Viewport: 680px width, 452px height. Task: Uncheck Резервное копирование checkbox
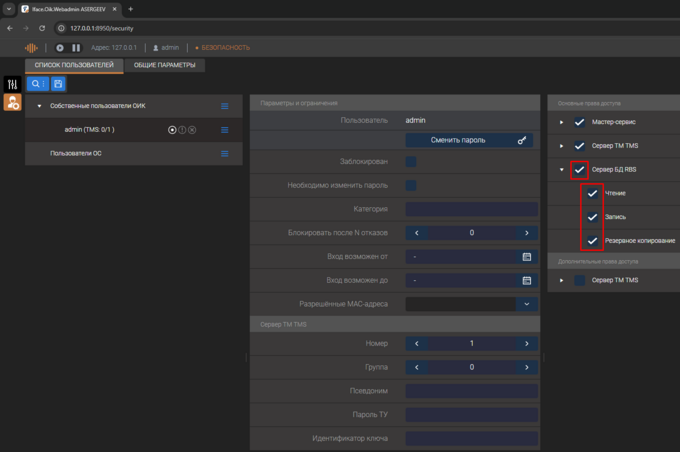tap(592, 241)
